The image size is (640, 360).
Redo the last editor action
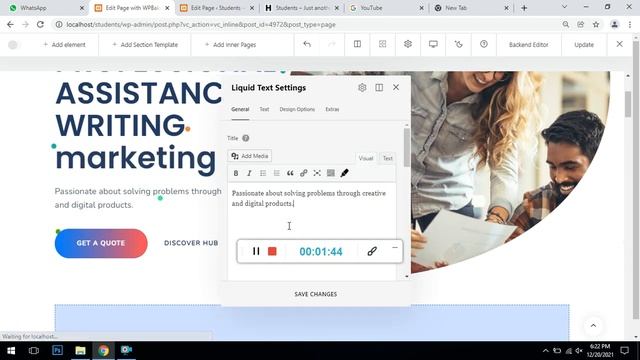click(x=332, y=44)
